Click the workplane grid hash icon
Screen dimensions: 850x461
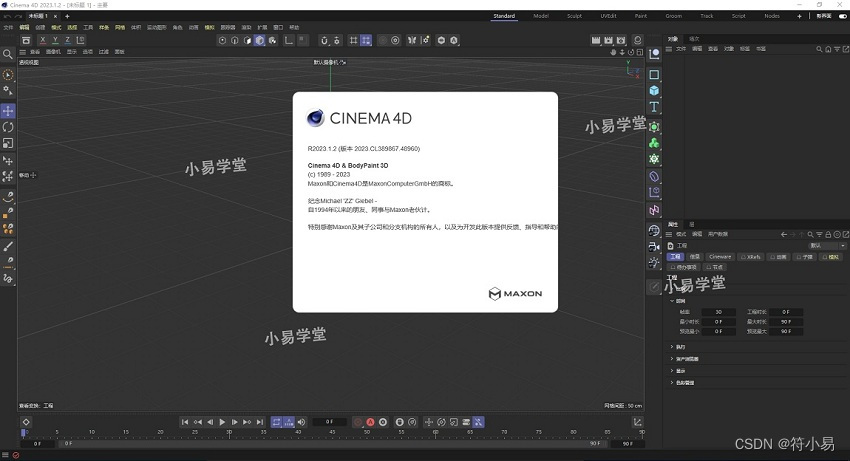(x=353, y=40)
